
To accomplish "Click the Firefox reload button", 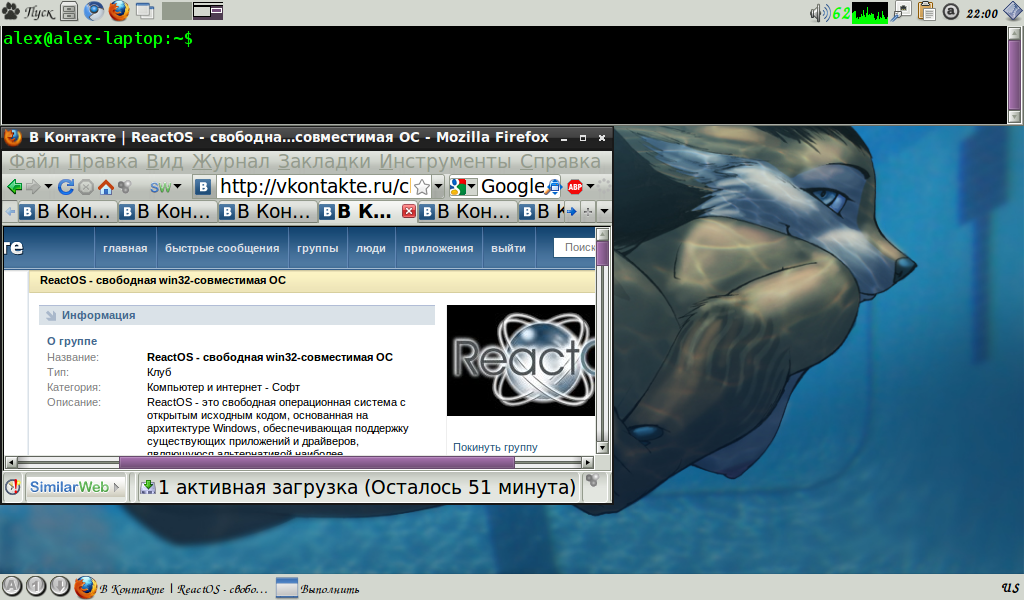I will 66,187.
